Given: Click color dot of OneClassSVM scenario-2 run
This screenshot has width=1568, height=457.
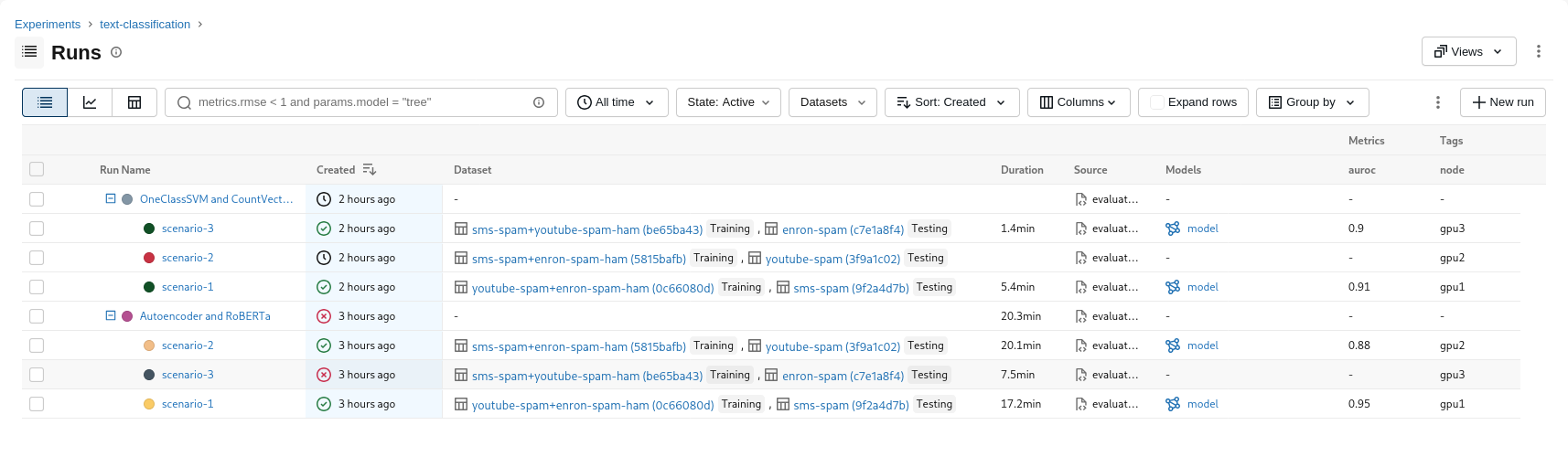Looking at the screenshot, I should 149,258.
